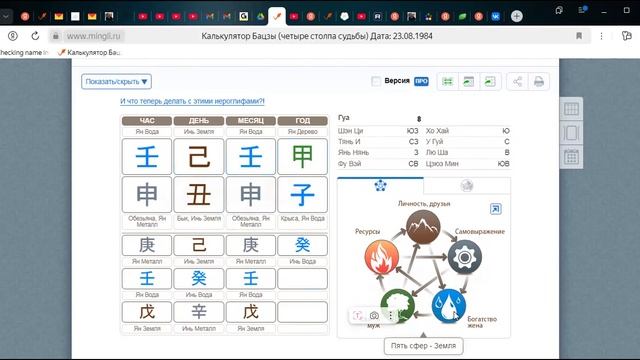The height and width of the screenshot is (360, 640).
Task: Click the ЧАС column header
Action: click(x=147, y=121)
